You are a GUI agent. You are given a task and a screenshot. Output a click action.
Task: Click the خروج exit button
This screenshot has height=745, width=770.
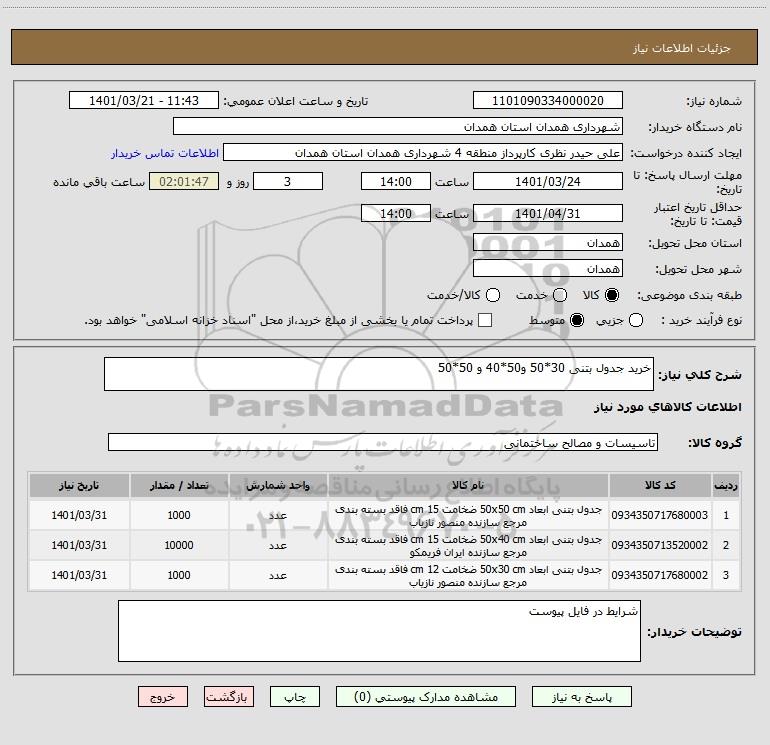click(163, 697)
